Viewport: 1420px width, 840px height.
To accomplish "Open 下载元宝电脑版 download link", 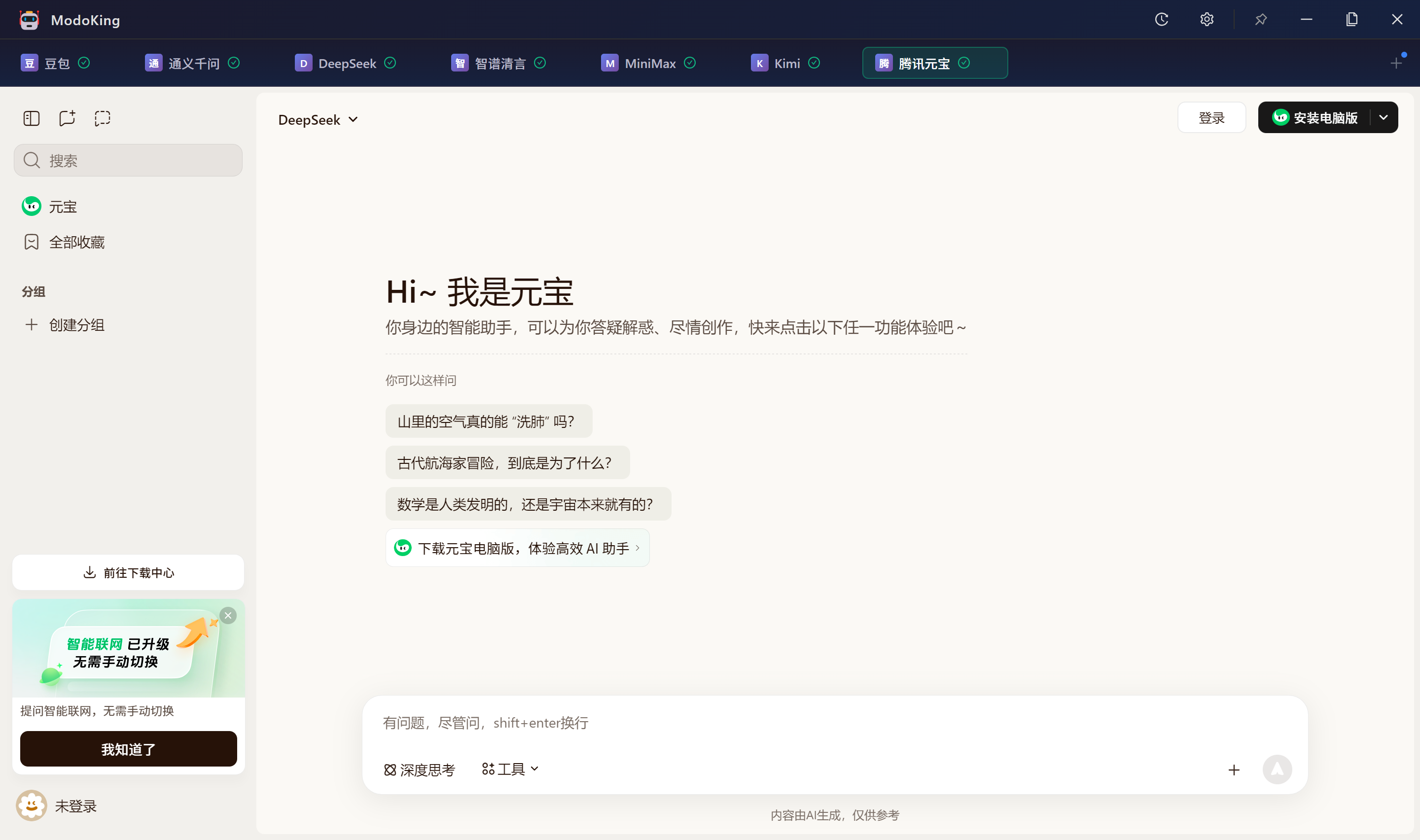I will pyautogui.click(x=517, y=547).
